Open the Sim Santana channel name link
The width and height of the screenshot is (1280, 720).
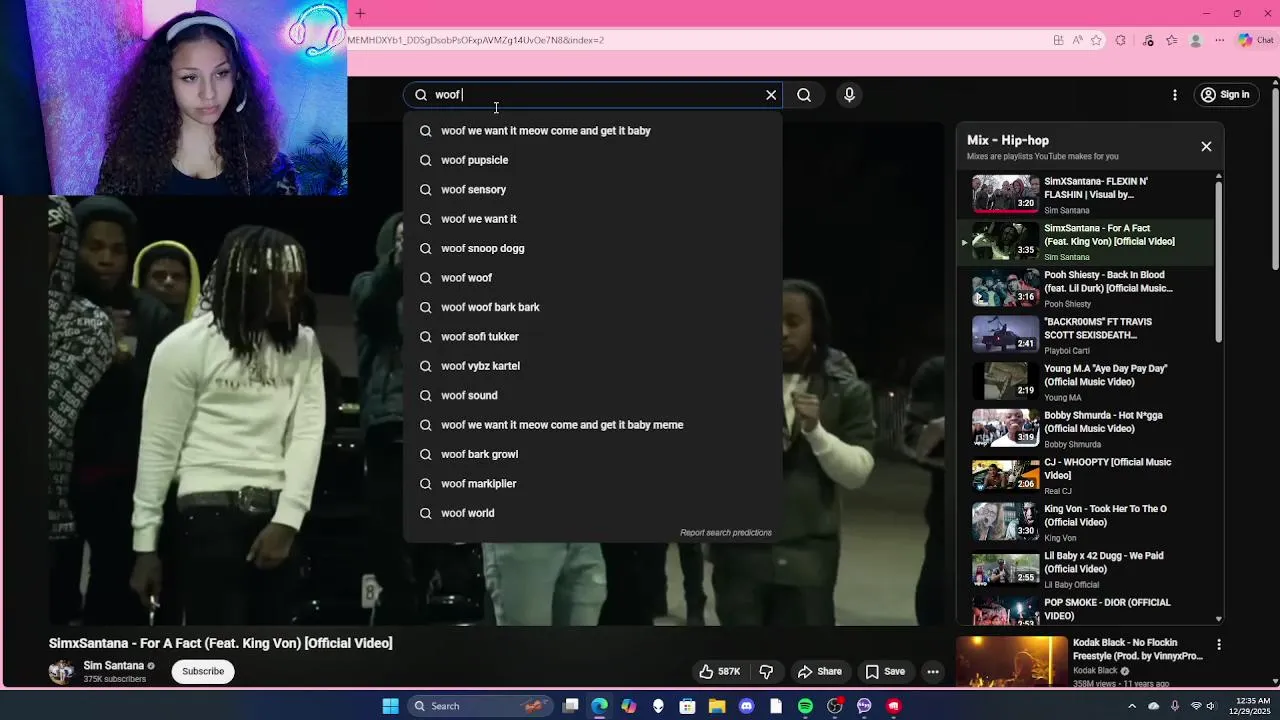coord(113,666)
